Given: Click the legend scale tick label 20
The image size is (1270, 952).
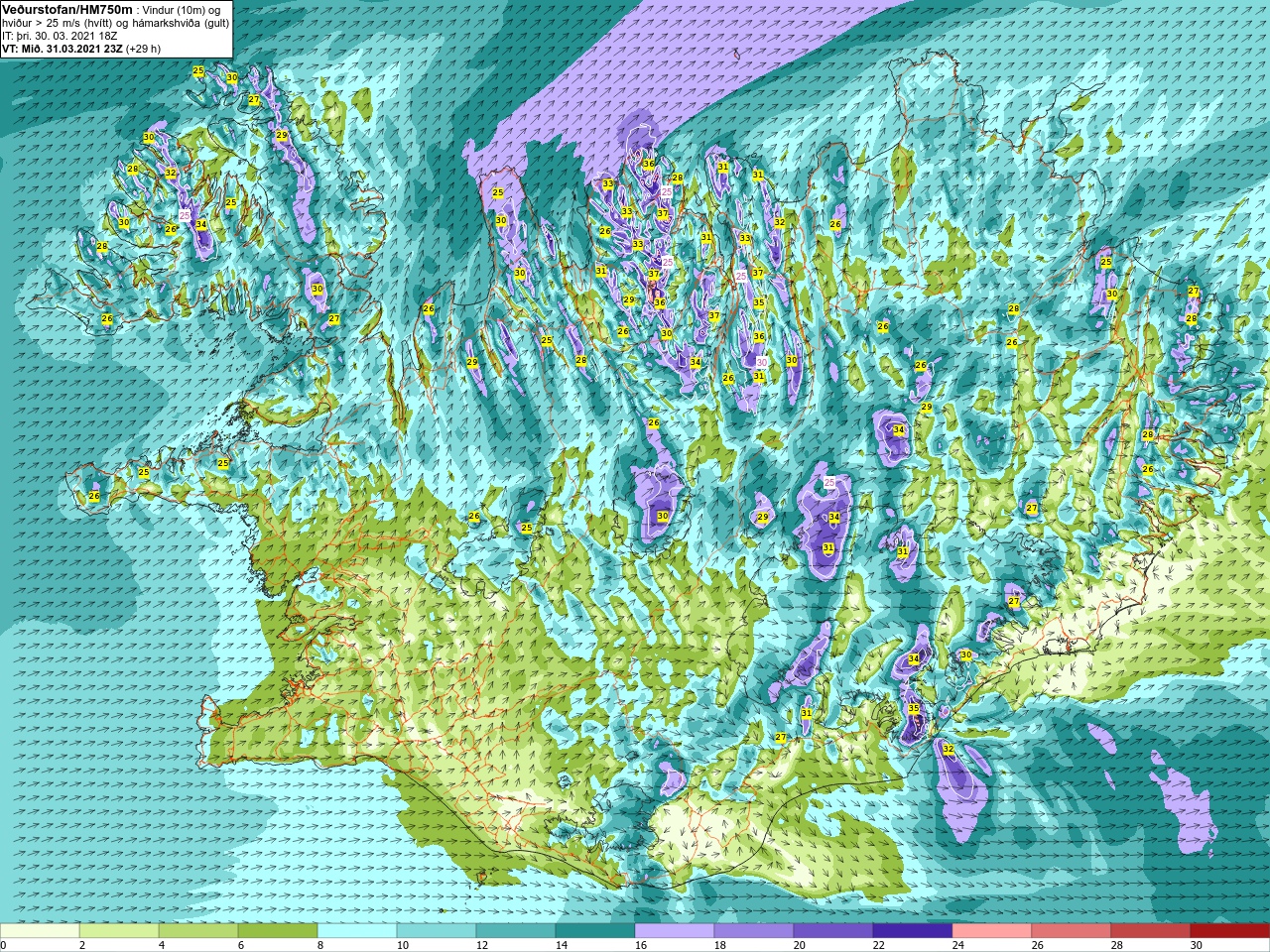Looking at the screenshot, I should tap(799, 945).
